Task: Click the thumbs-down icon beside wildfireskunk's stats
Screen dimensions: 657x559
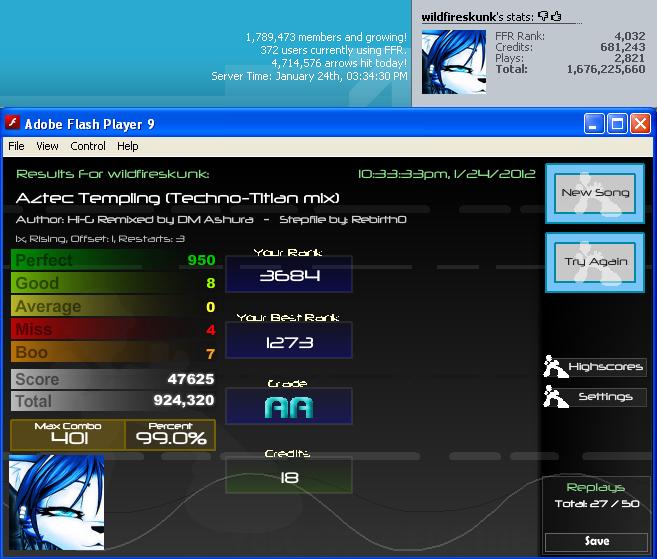Action: [x=543, y=16]
